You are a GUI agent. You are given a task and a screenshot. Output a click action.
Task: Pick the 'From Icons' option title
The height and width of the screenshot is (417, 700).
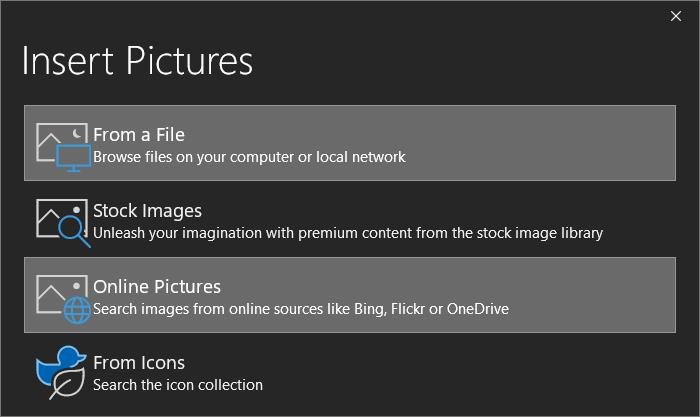coord(139,363)
